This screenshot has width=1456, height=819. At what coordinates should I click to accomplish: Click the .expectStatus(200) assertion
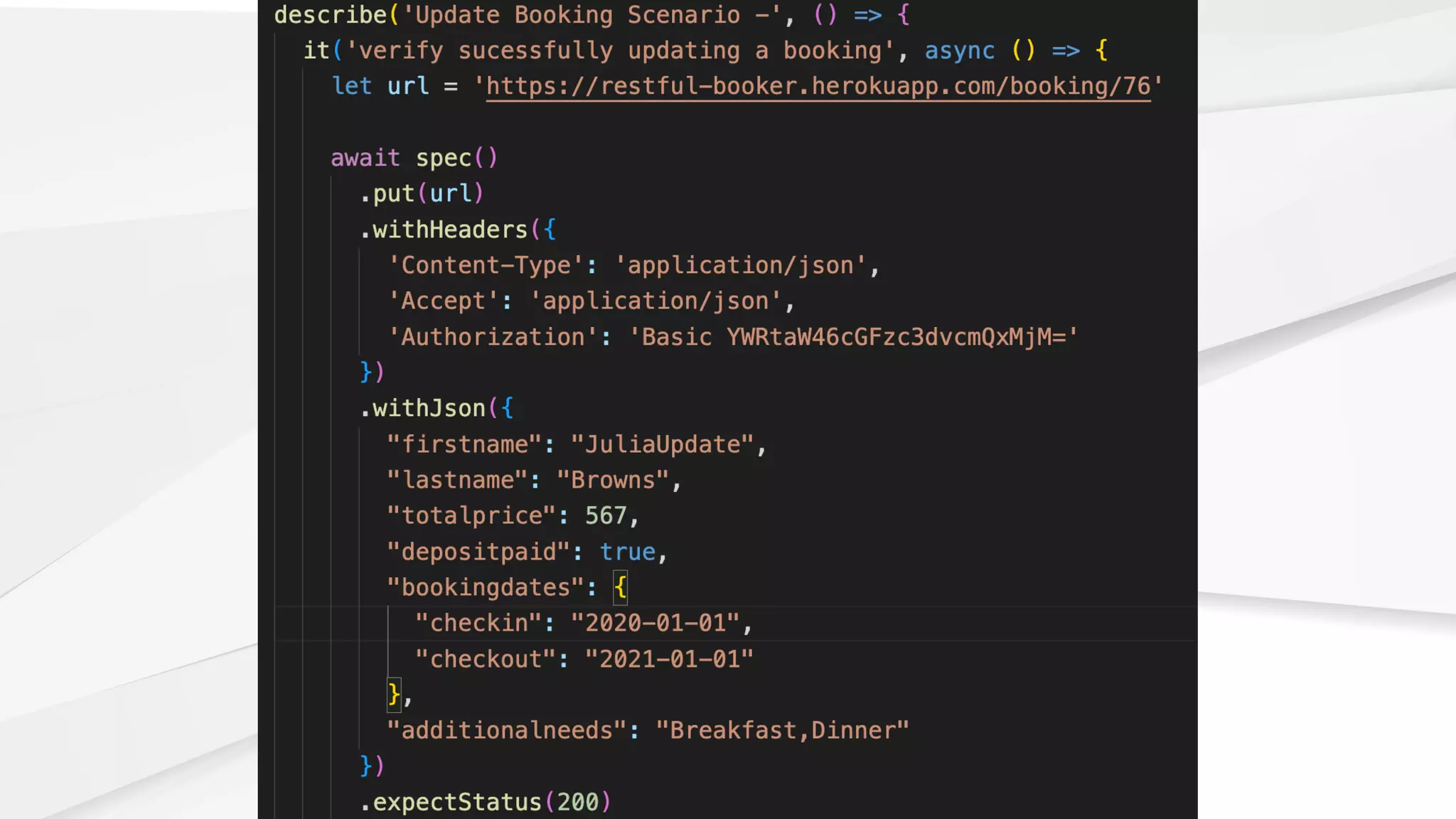tap(485, 802)
